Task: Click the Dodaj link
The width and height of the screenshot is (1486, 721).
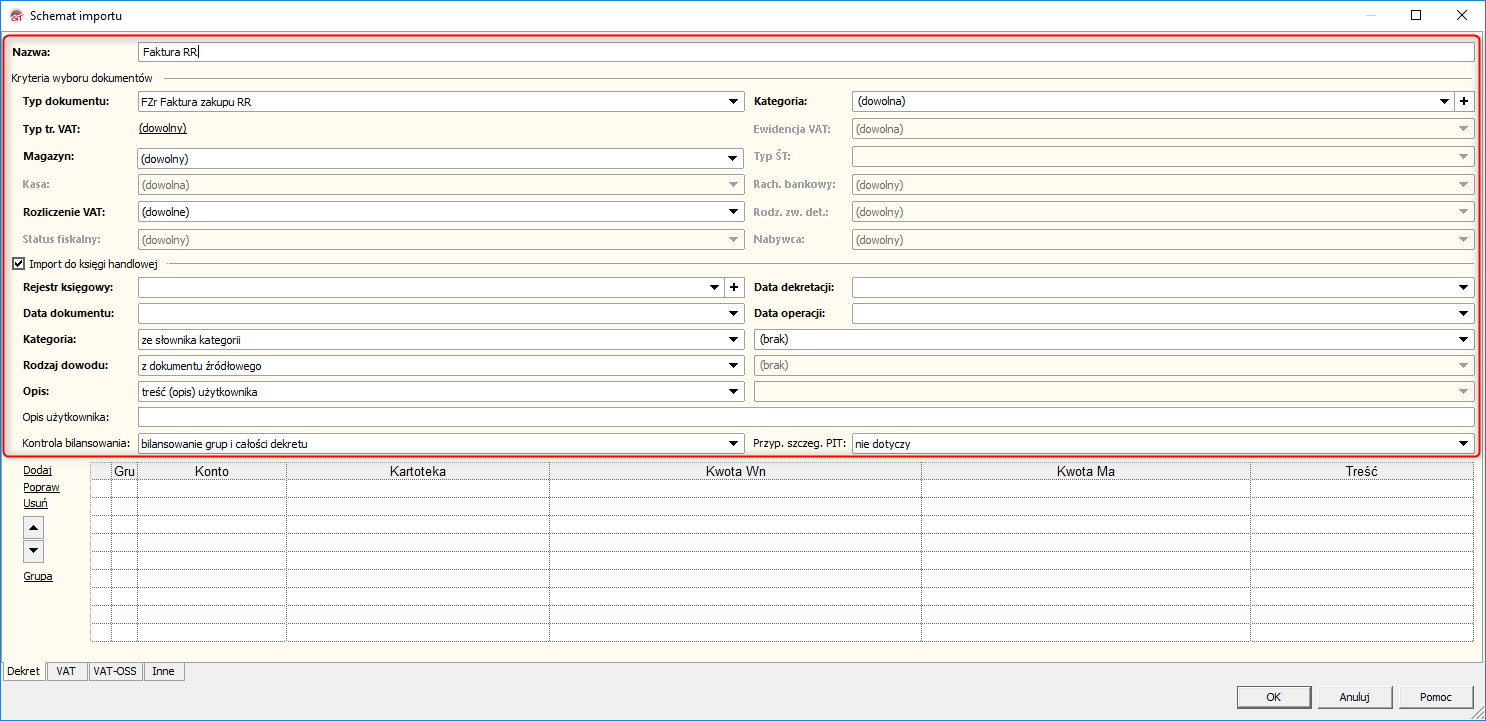Action: click(x=38, y=470)
